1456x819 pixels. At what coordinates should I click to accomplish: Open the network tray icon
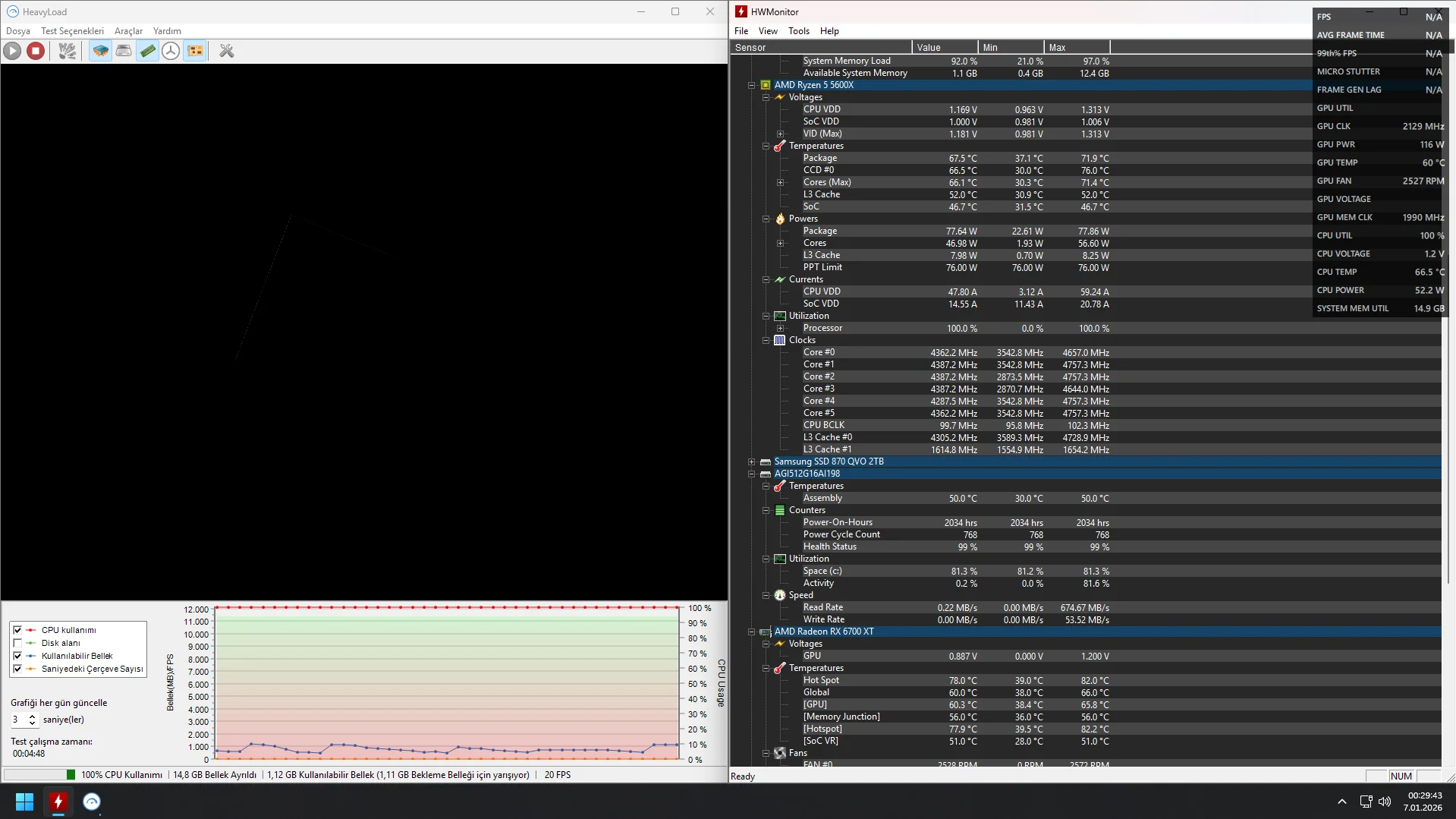click(1366, 802)
